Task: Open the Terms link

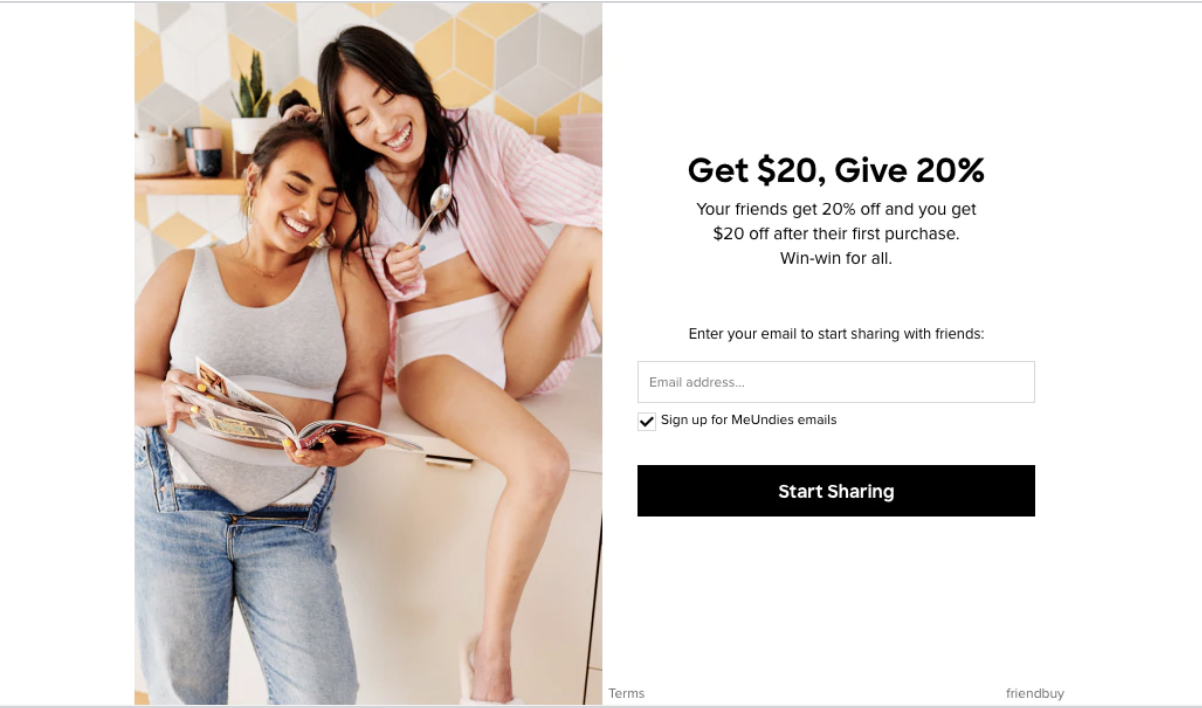Action: [x=626, y=693]
